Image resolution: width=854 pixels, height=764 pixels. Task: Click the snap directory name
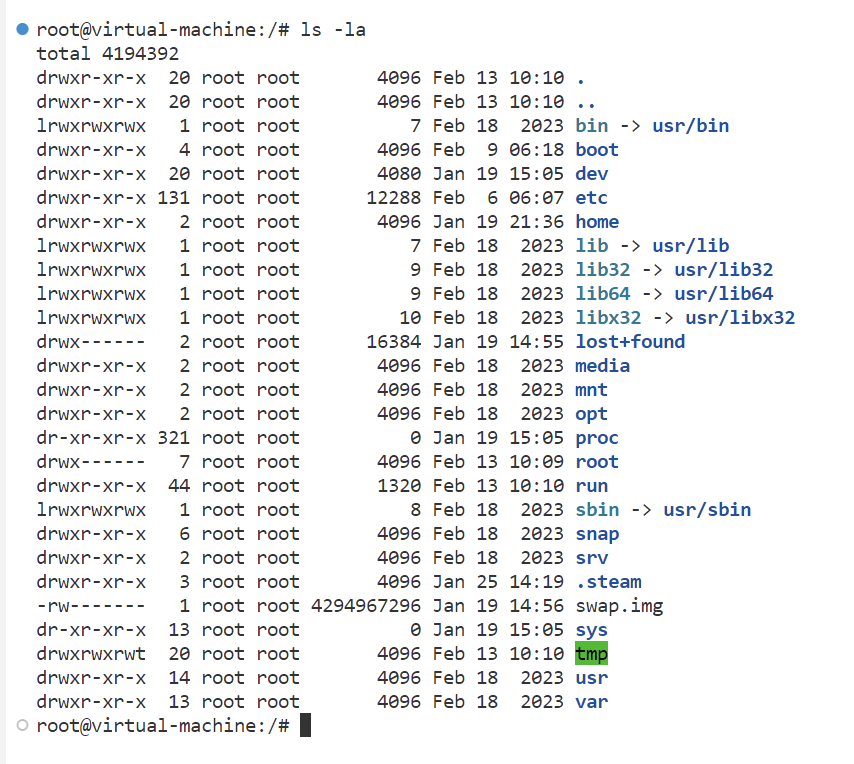pos(597,534)
